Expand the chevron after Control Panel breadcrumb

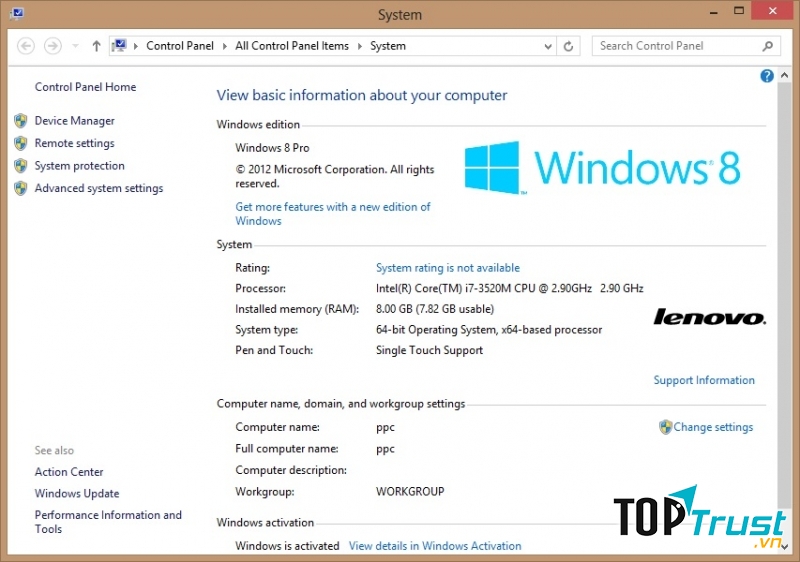point(224,46)
